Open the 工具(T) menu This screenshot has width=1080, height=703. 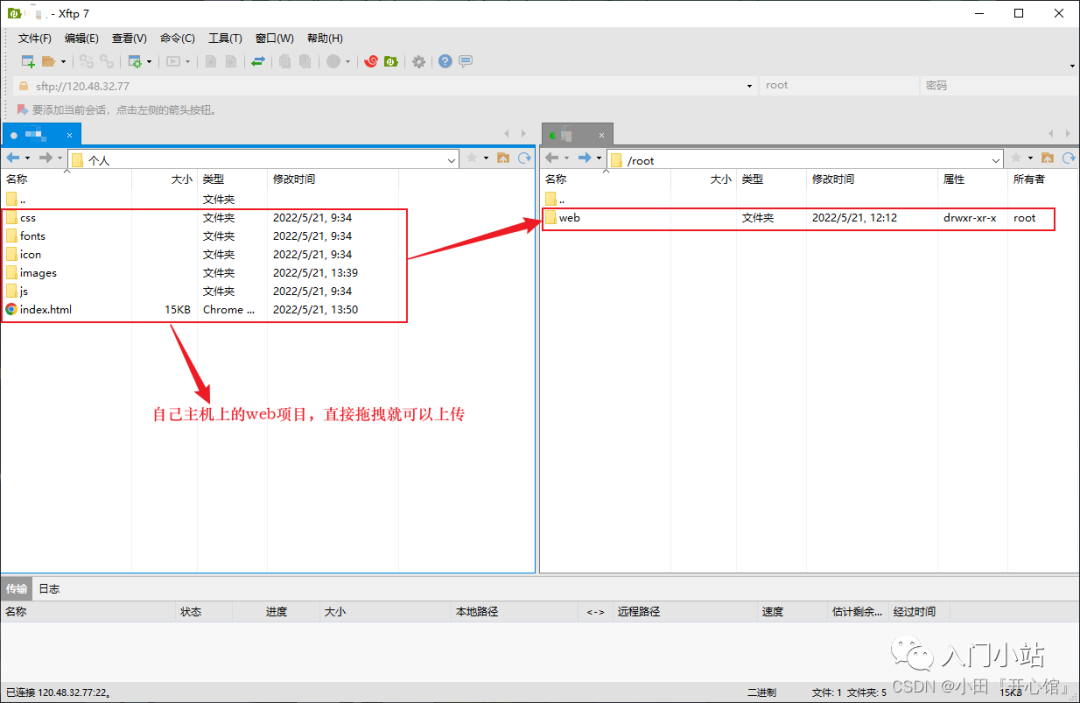224,38
